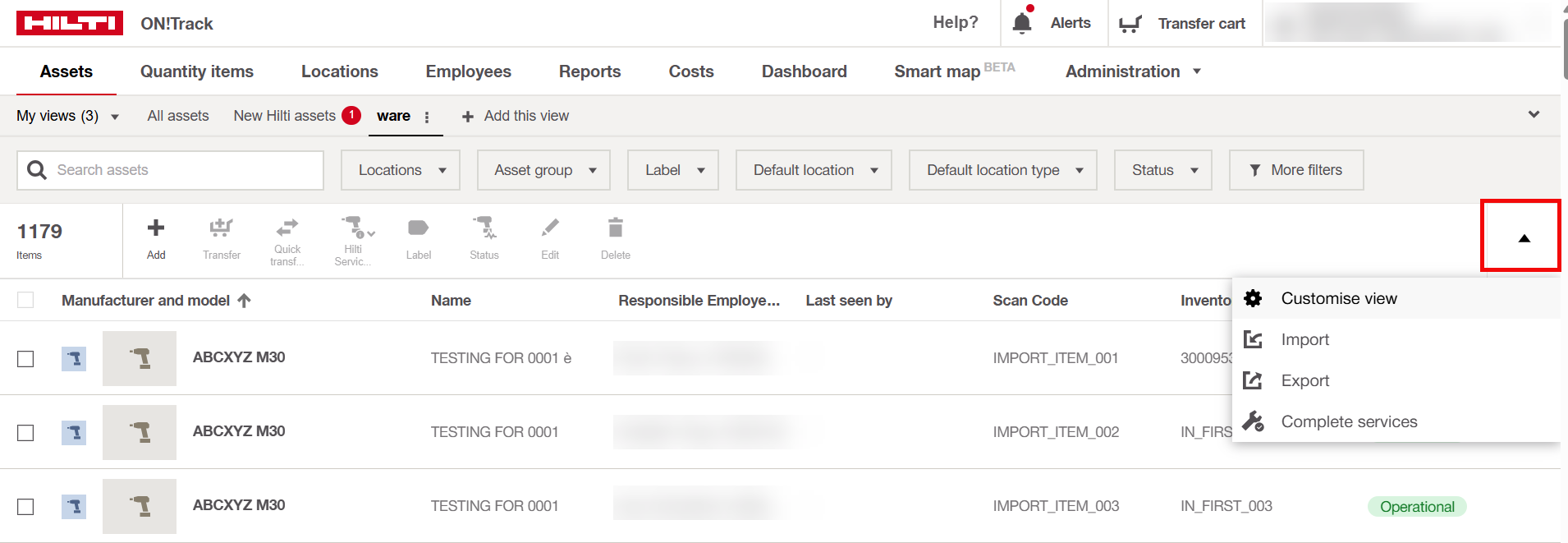This screenshot has height=543, width=1568.
Task: Click the Edit pencil icon
Action: [x=550, y=228]
